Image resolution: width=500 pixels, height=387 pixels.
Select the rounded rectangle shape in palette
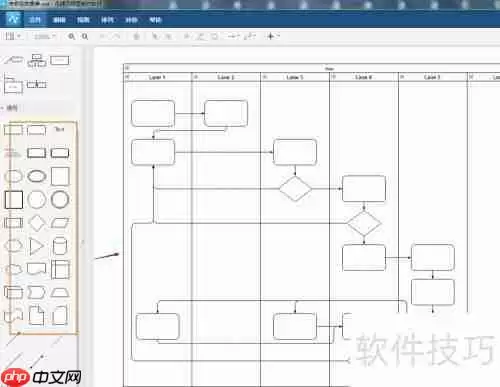click(37, 130)
